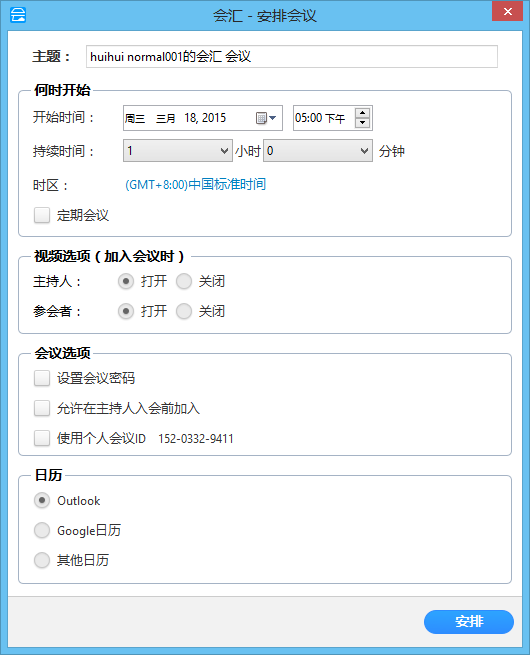Choose 其他日历 calendar option
The image size is (530, 655).
[42, 560]
